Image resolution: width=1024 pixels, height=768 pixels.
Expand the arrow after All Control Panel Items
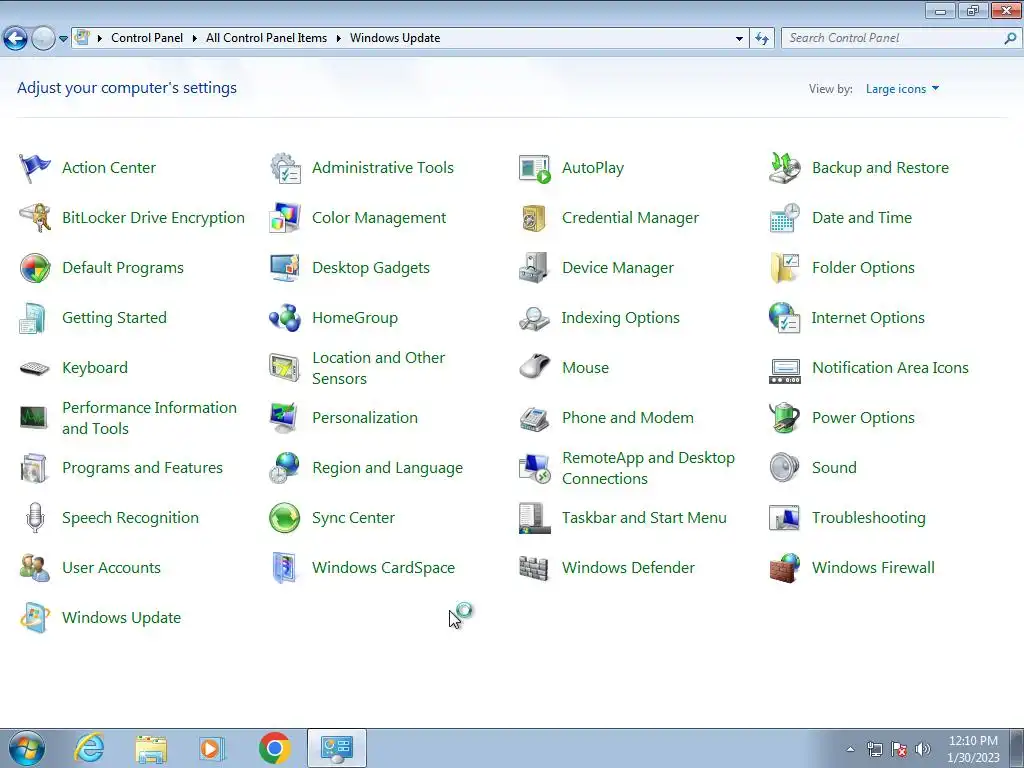pyautogui.click(x=338, y=39)
